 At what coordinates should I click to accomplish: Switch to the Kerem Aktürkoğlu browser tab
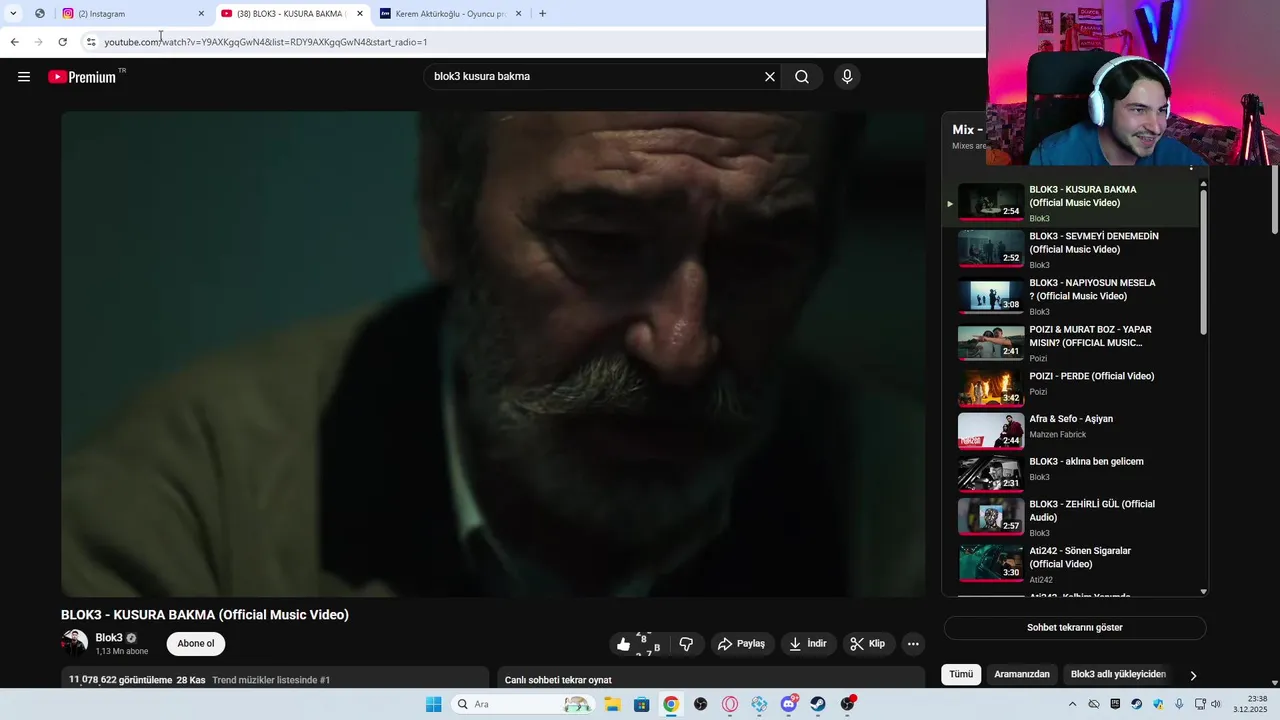tap(450, 14)
